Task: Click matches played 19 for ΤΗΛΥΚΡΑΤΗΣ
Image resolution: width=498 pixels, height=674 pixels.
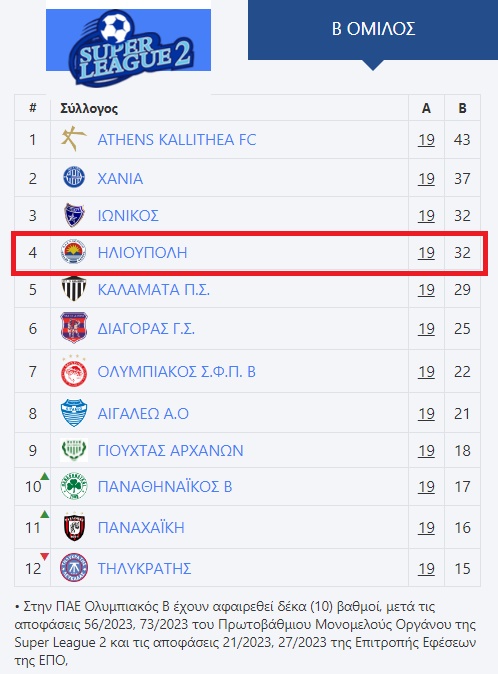Action: pos(426,569)
